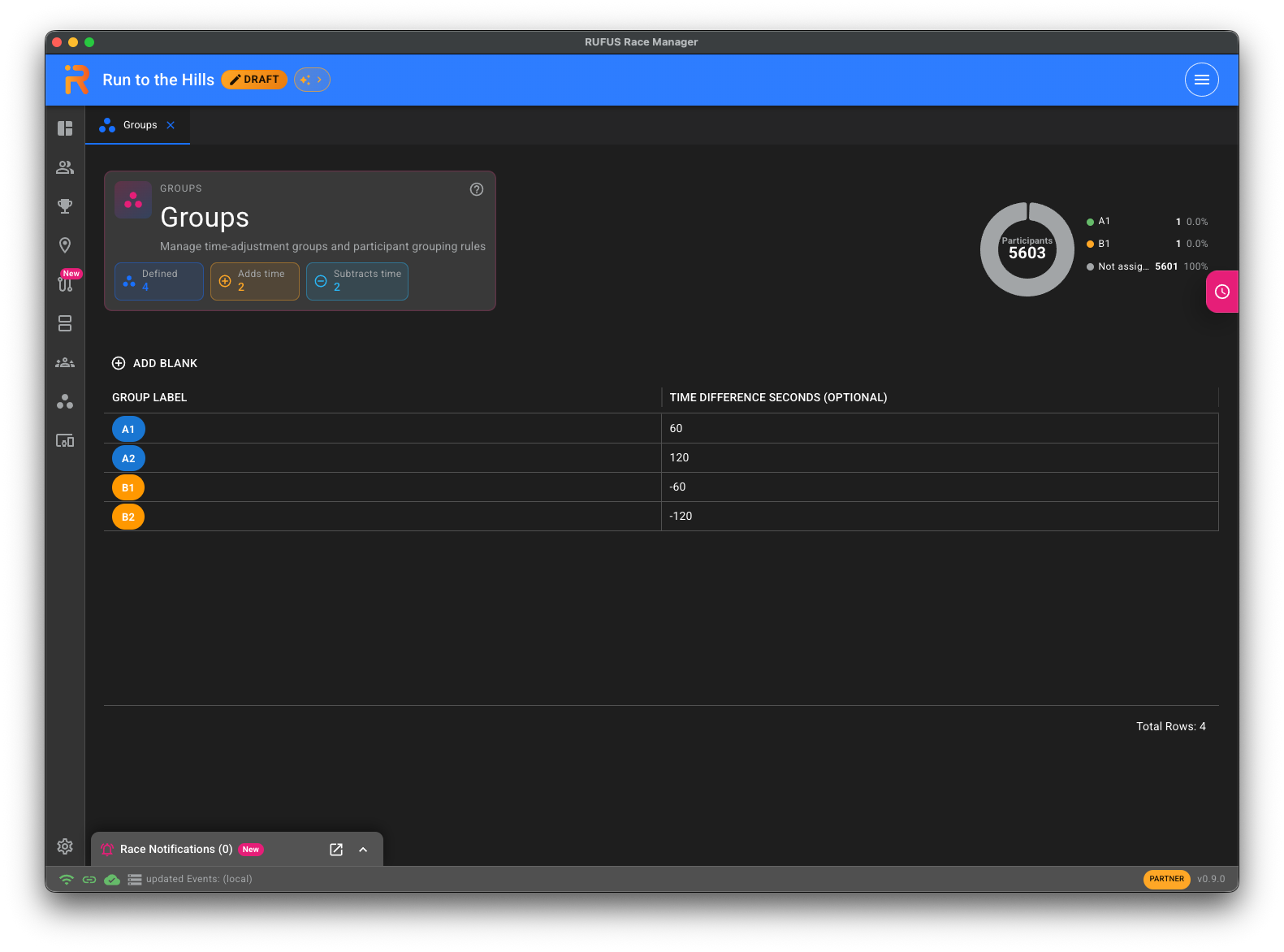
Task: Filter by Defined groups chip
Action: 159,281
